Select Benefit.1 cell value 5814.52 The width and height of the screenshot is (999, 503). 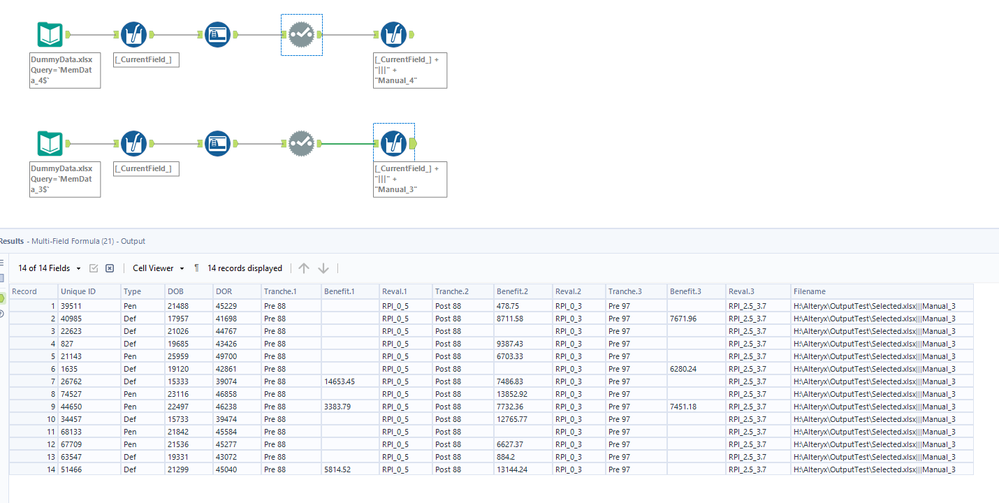[x=350, y=469]
